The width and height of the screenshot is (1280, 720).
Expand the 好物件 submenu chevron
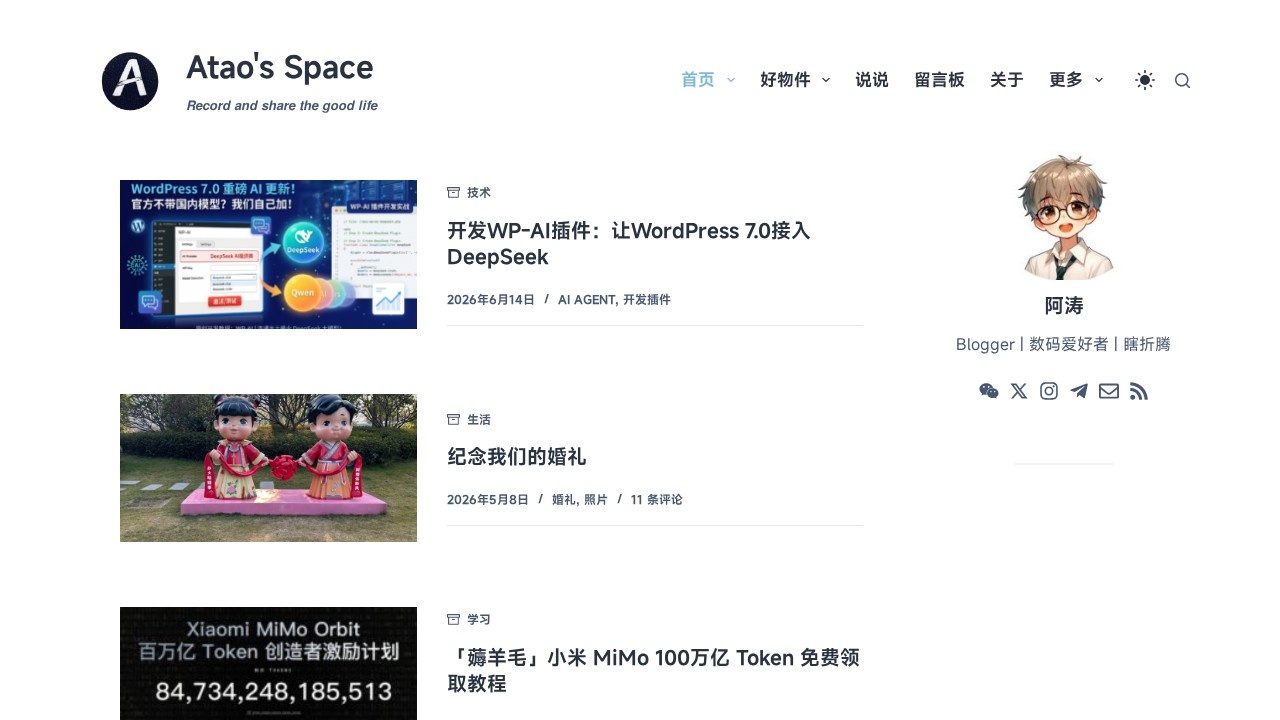coord(826,80)
